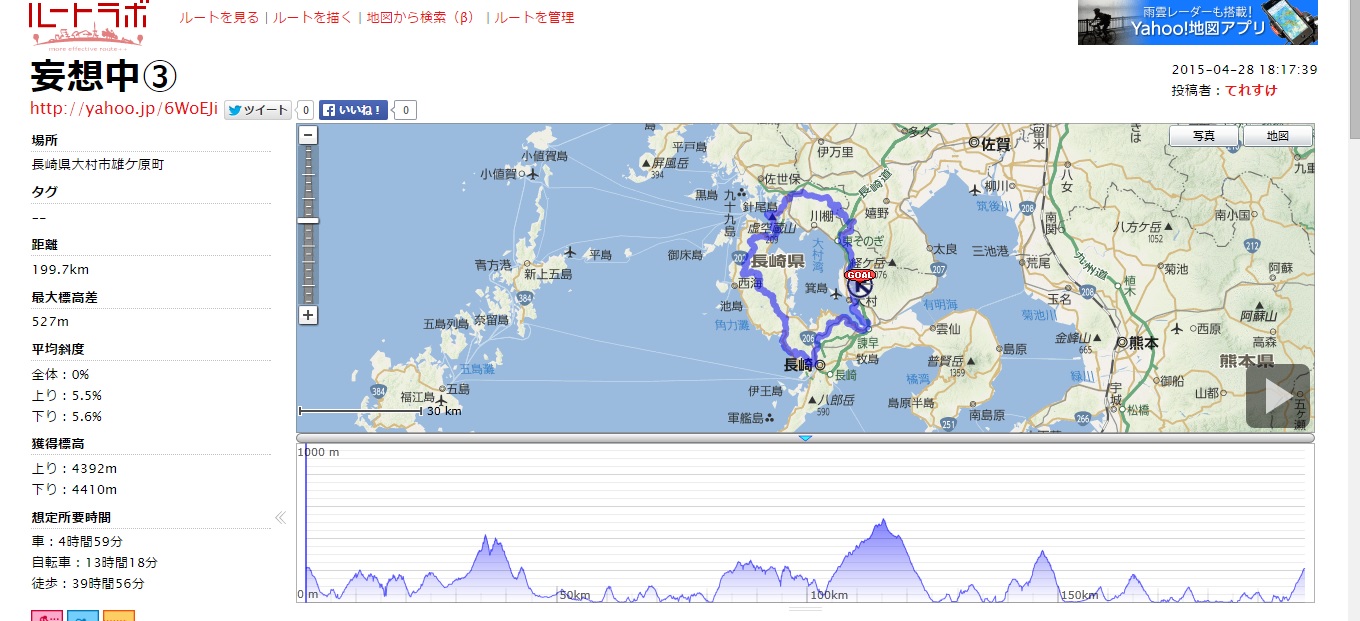The height and width of the screenshot is (621, 1360).
Task: Click the Twitter tweet count box
Action: [306, 110]
